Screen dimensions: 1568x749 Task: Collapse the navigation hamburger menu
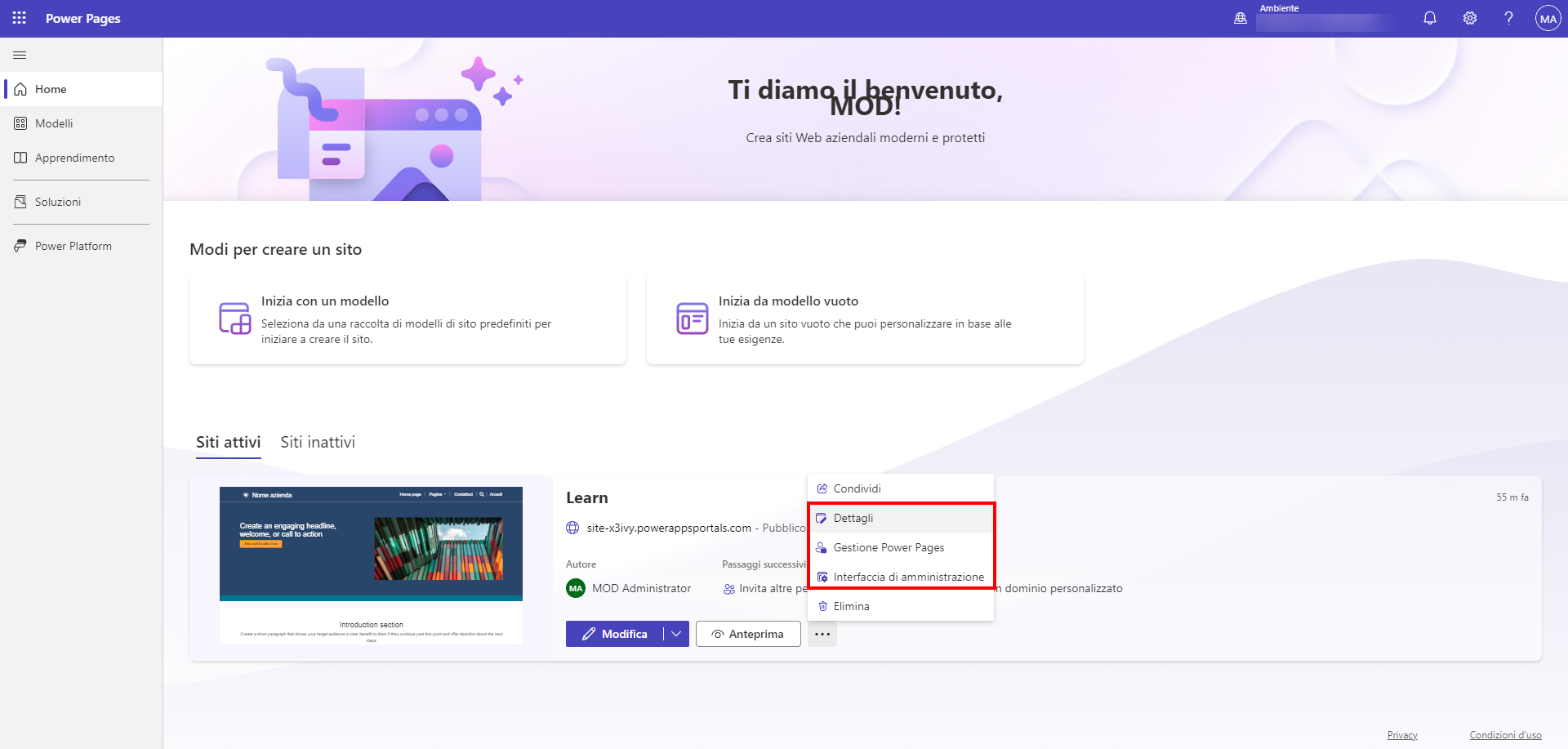(20, 56)
